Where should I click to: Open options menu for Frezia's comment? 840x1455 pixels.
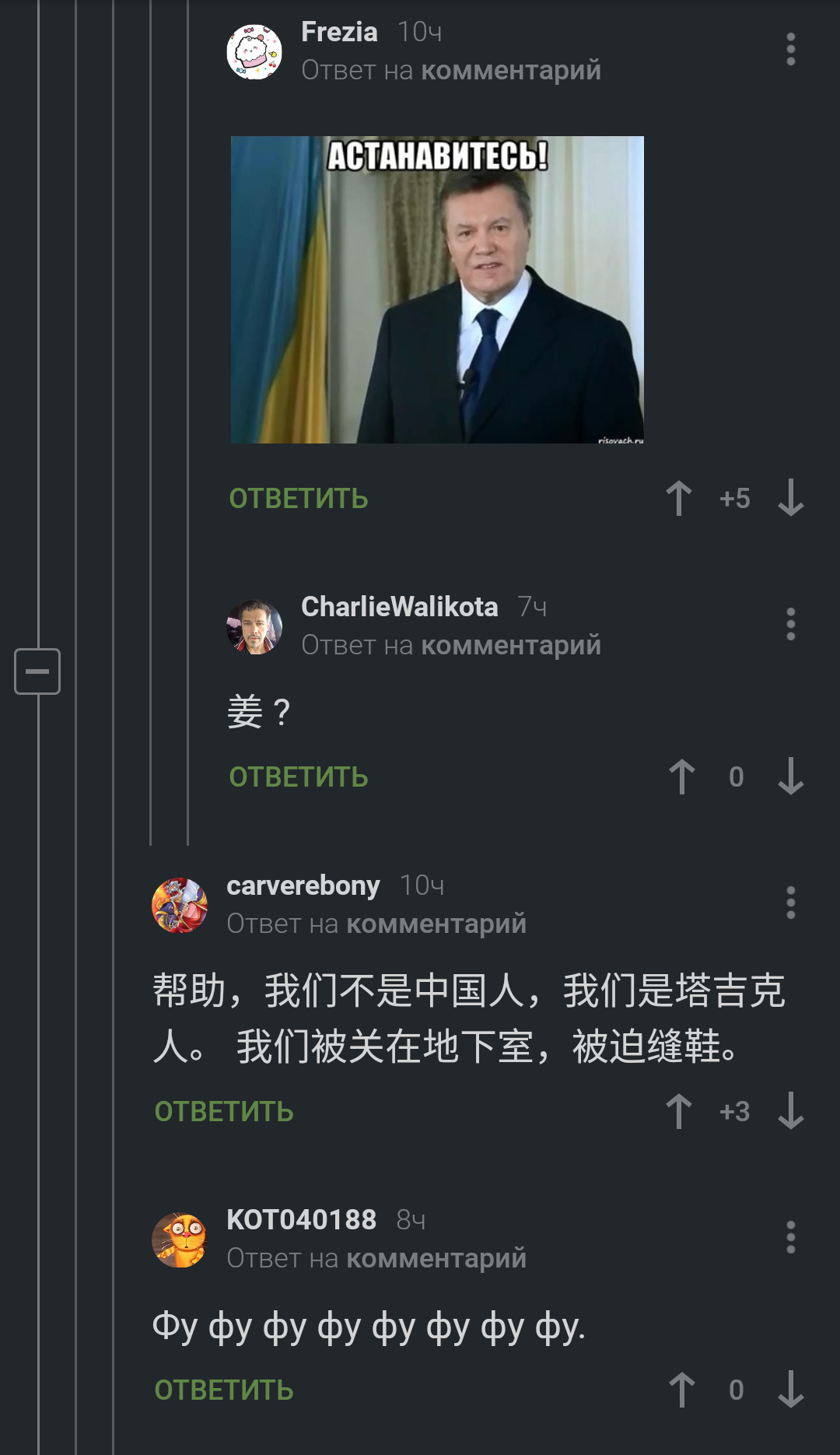(791, 50)
